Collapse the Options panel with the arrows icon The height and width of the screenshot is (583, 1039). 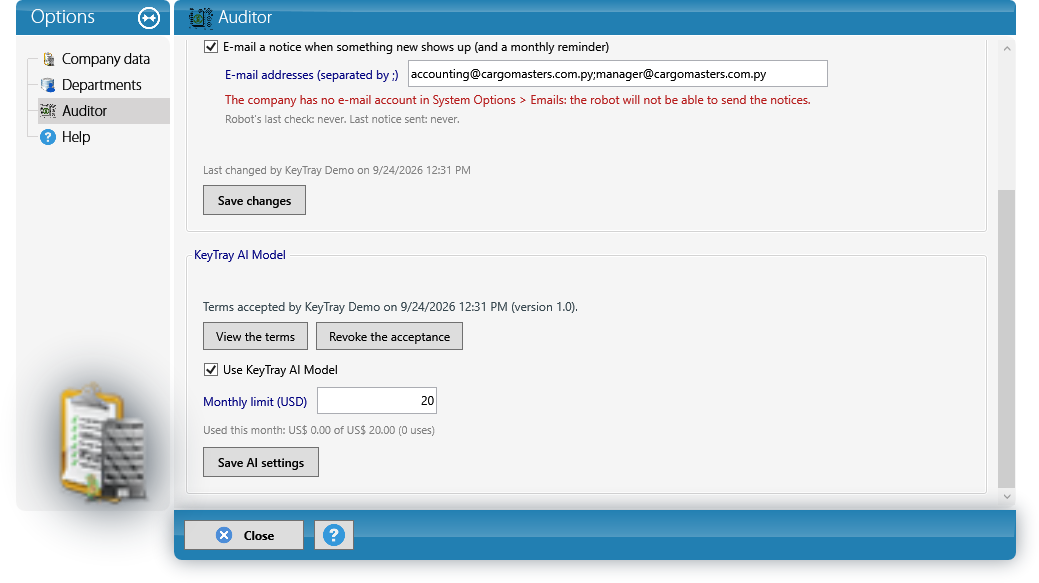148,18
